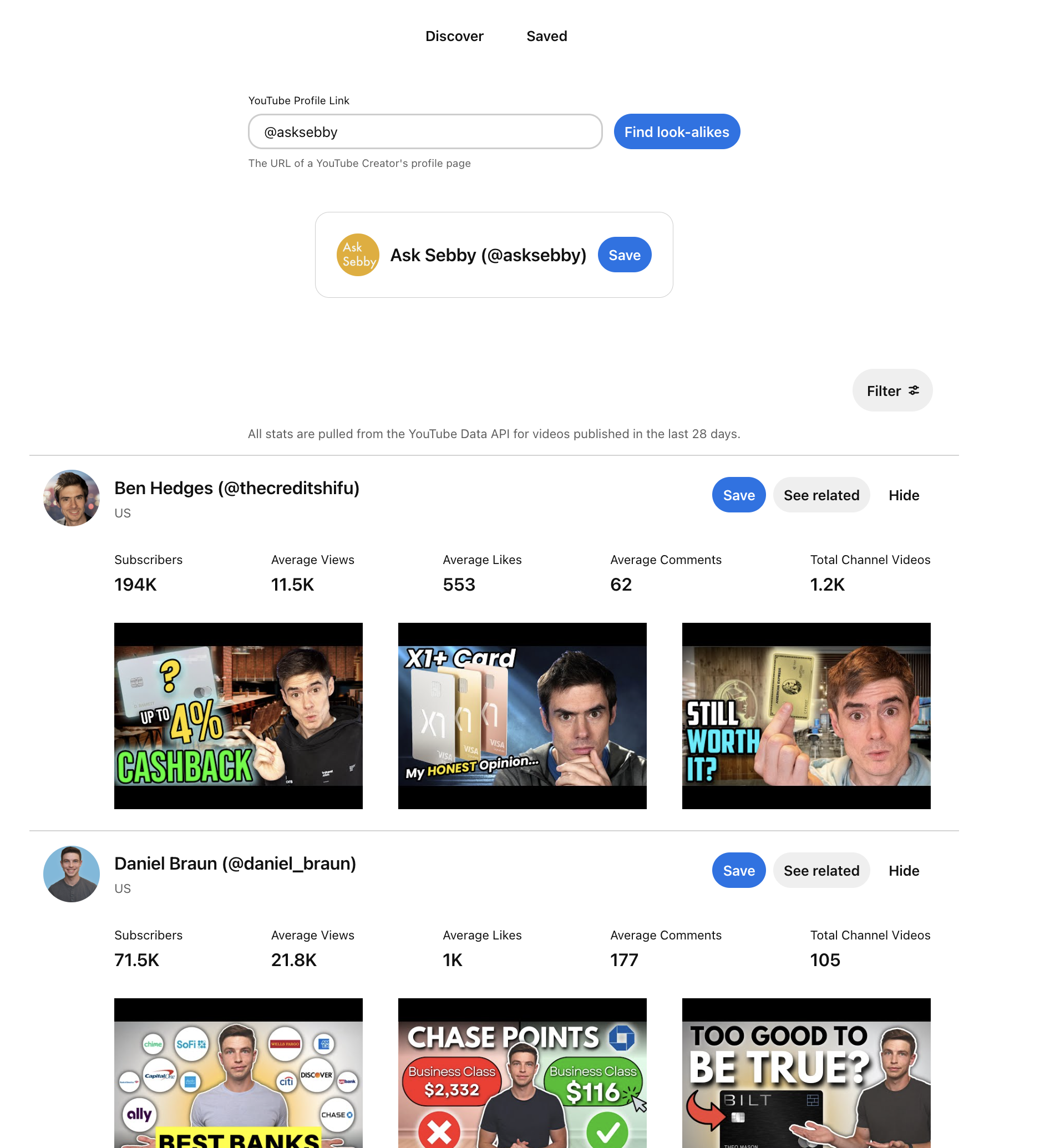
Task: Click the Find look-alikes button
Action: coord(677,132)
